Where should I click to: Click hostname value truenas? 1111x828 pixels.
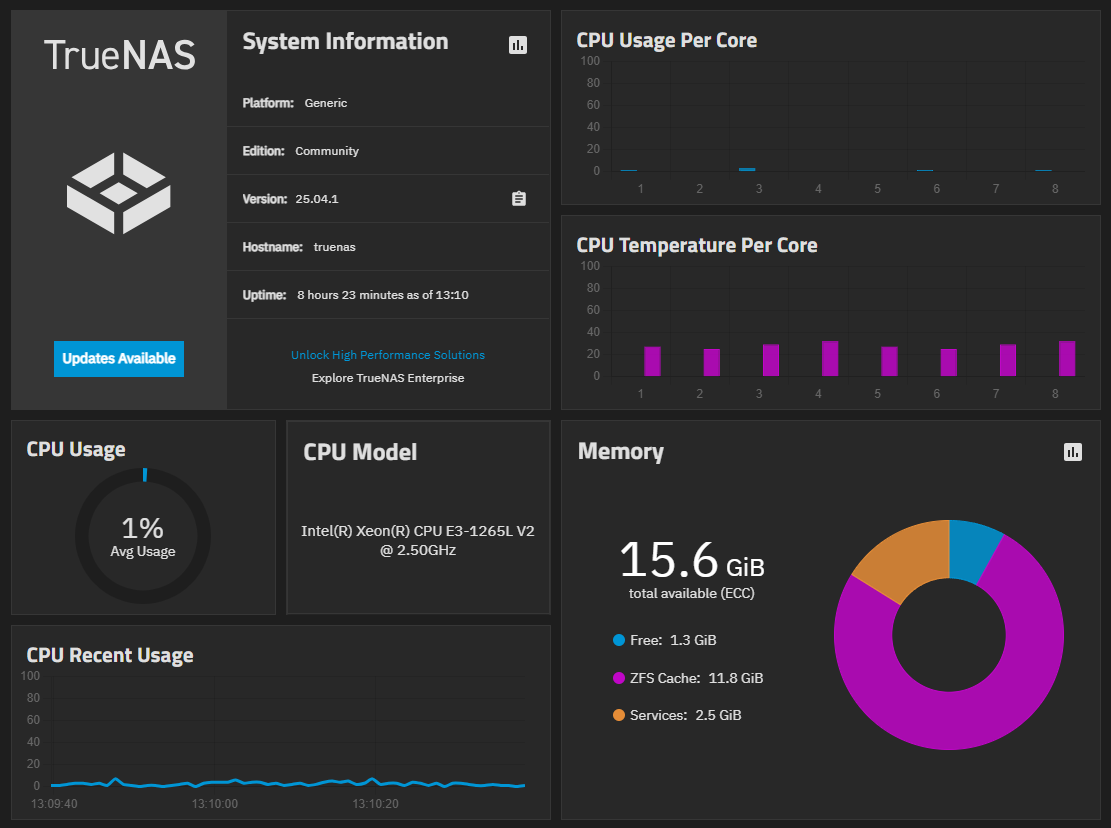tap(334, 247)
